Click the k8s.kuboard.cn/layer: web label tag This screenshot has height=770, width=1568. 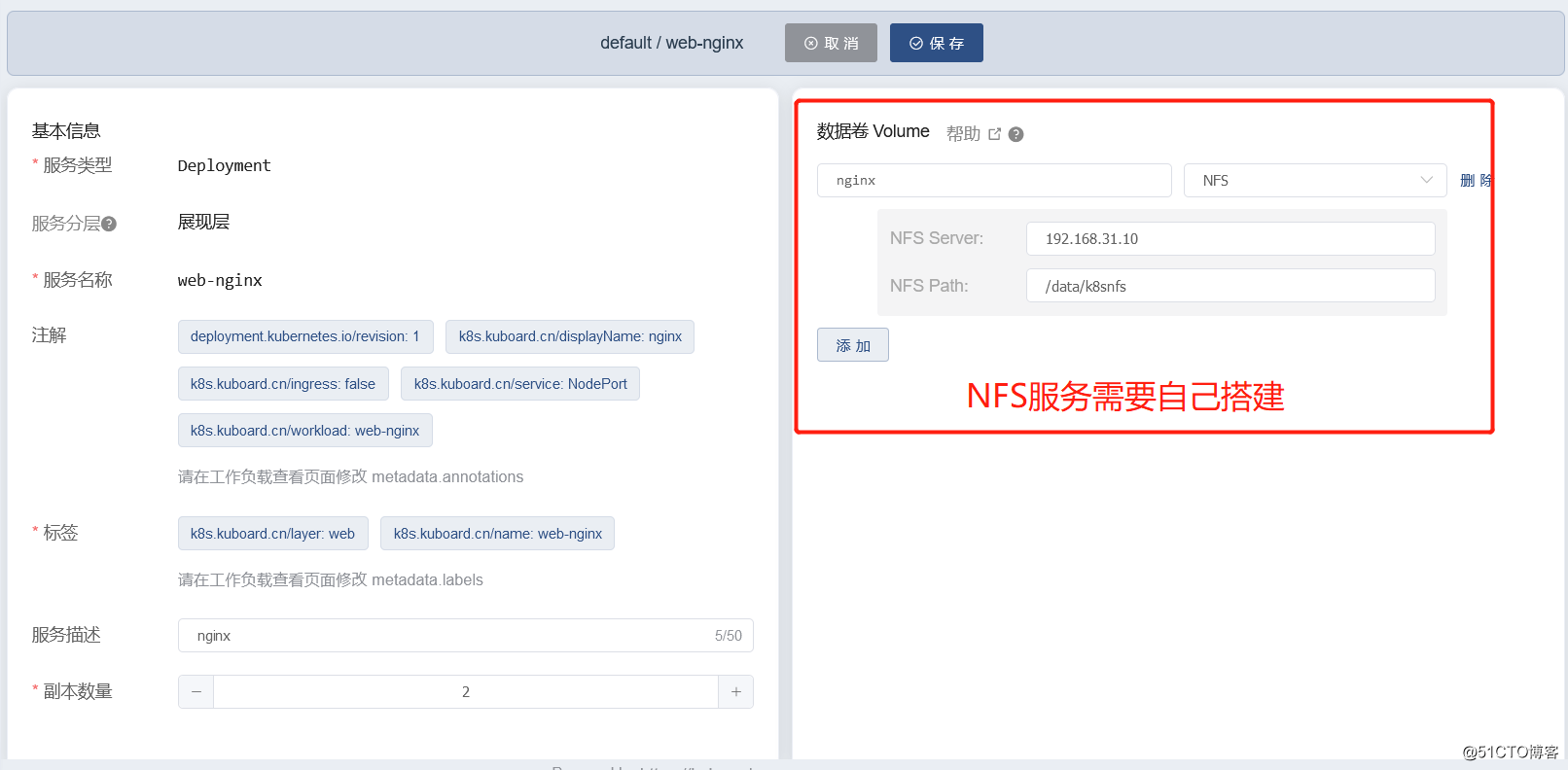pyautogui.click(x=273, y=533)
